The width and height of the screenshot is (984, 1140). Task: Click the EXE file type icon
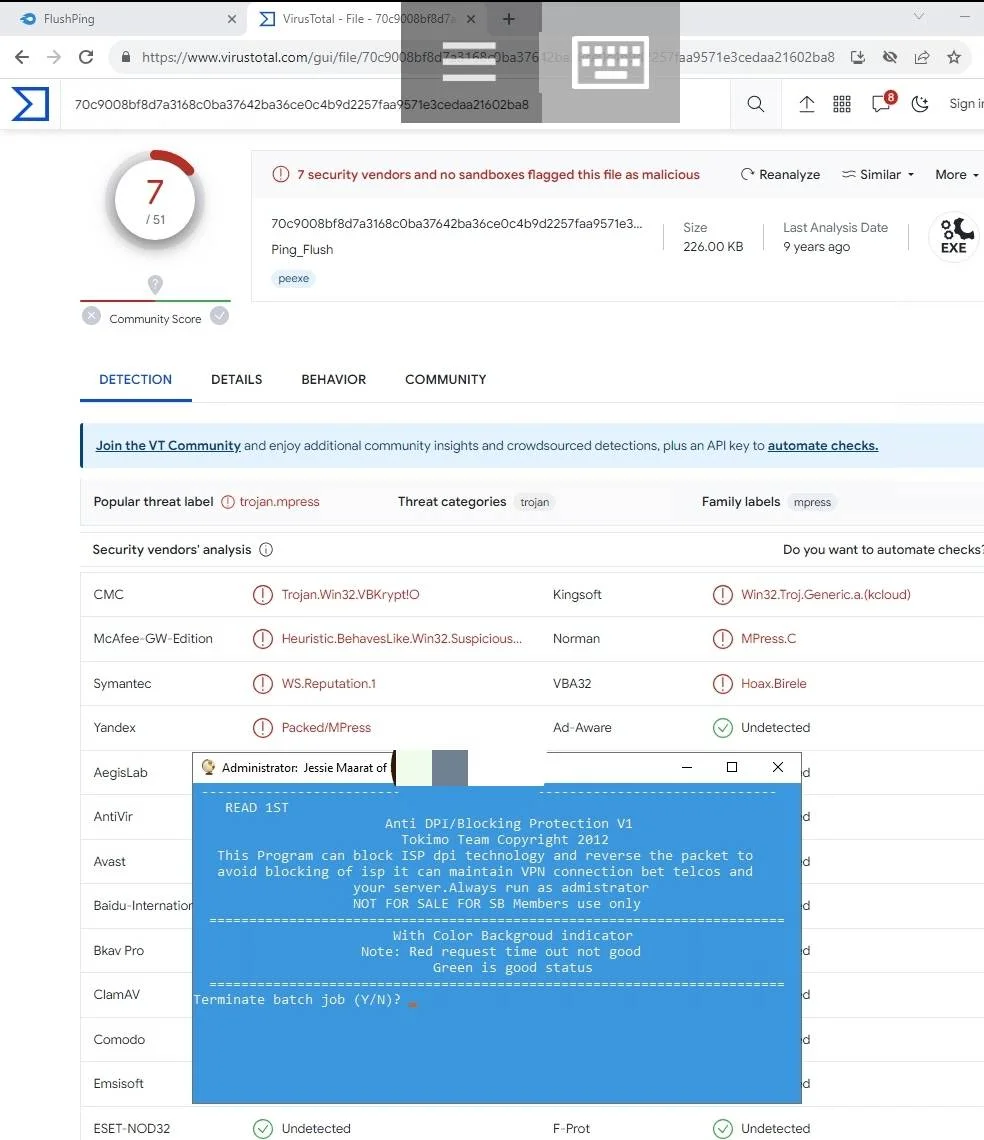953,236
